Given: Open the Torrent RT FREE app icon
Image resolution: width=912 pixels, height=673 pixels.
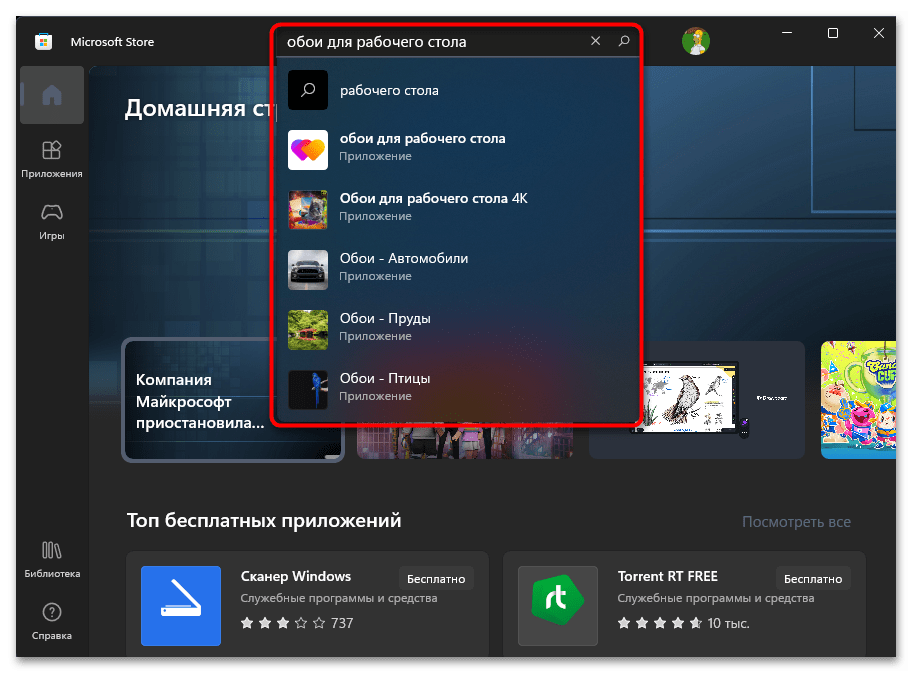Looking at the screenshot, I should pos(558,606).
